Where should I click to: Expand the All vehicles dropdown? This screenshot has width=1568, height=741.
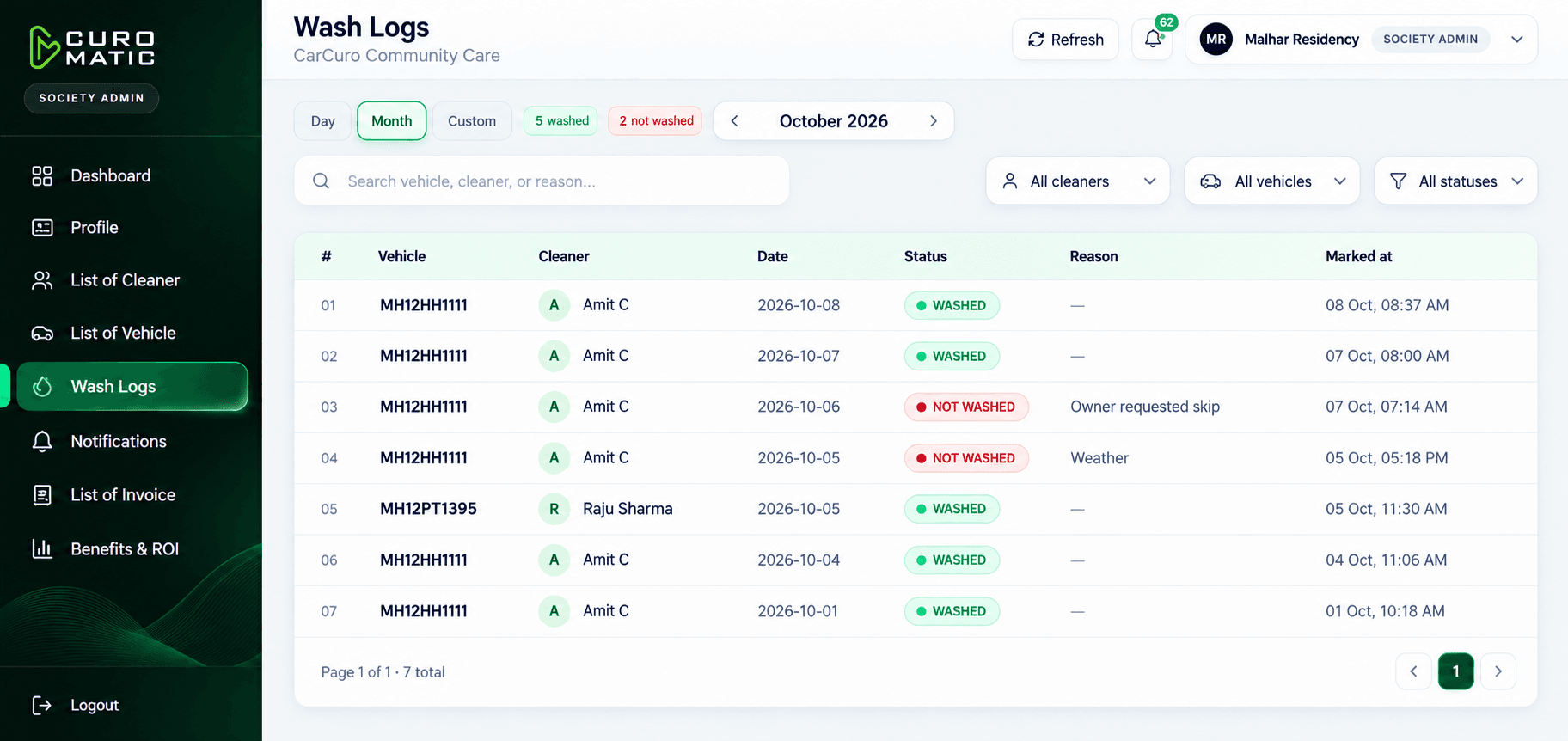tap(1272, 181)
